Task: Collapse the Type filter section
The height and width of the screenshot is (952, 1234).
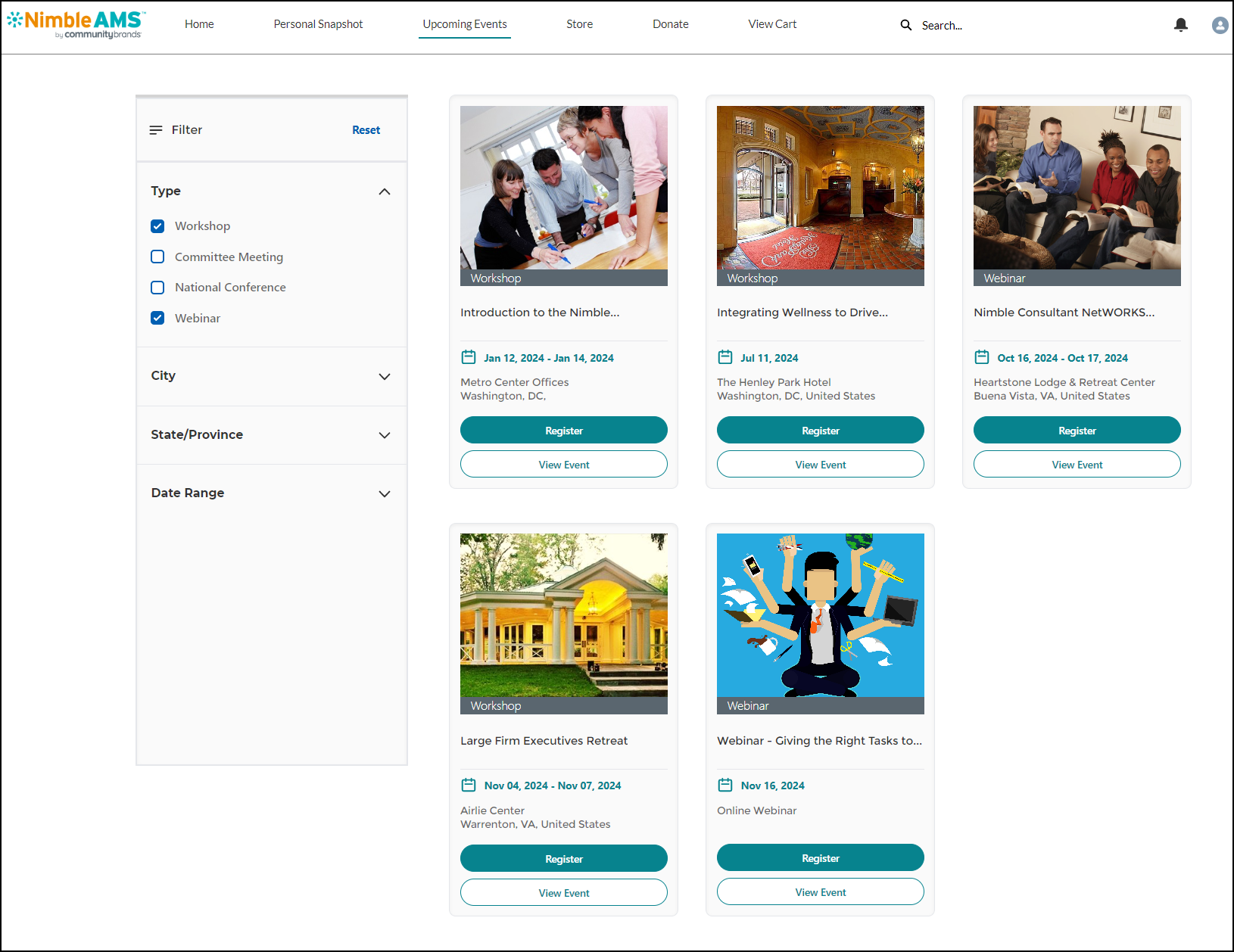Action: point(385,191)
